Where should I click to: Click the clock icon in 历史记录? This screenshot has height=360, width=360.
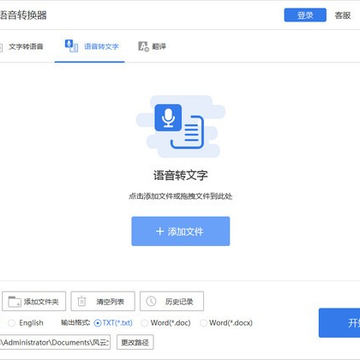point(151,301)
